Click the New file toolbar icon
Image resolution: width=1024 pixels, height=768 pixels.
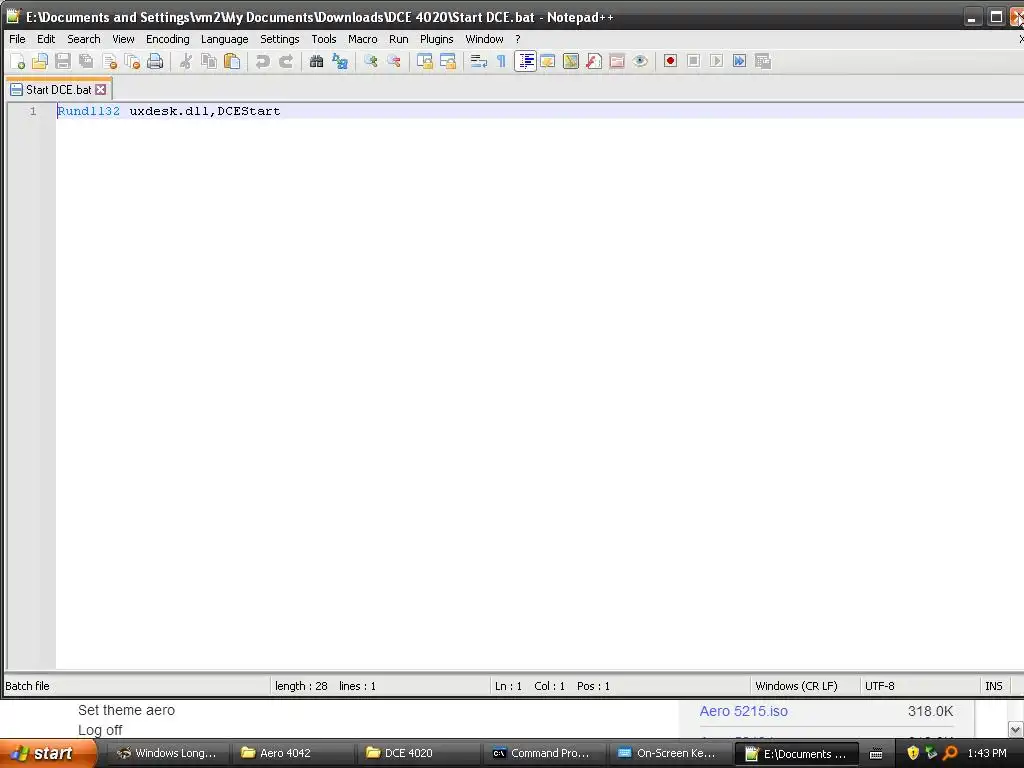pos(18,61)
